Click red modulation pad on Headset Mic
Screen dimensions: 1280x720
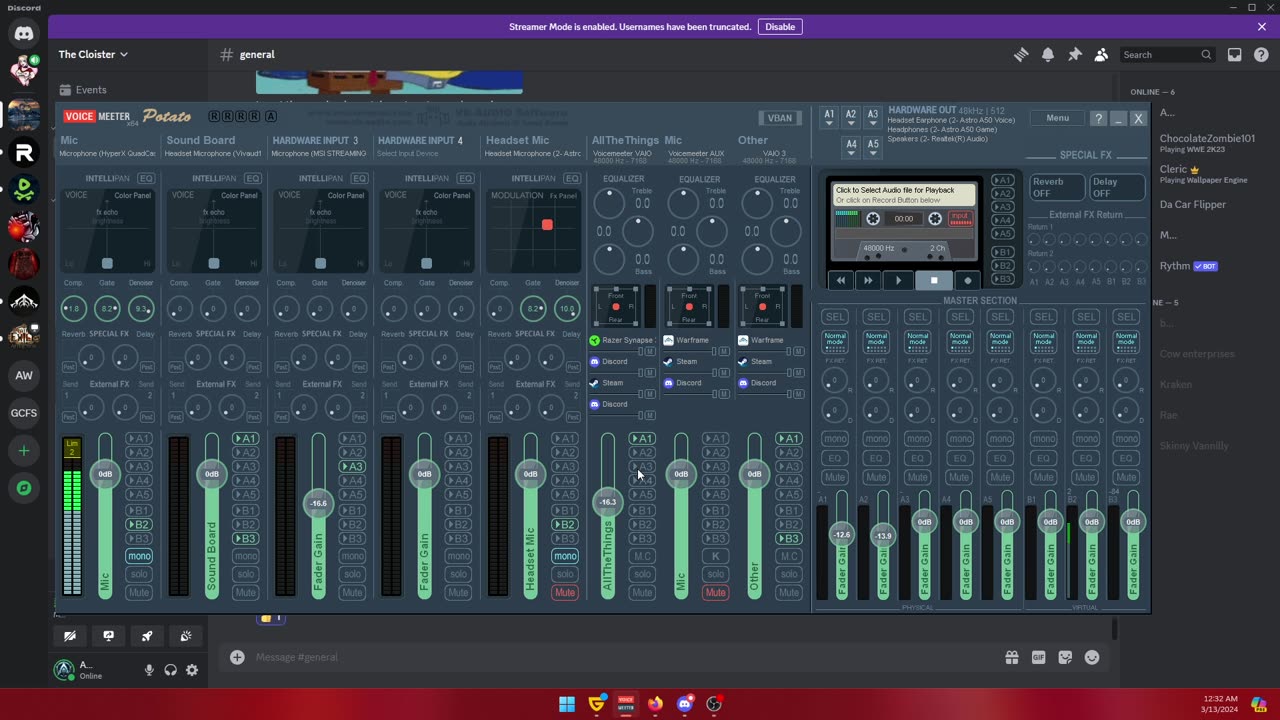547,225
